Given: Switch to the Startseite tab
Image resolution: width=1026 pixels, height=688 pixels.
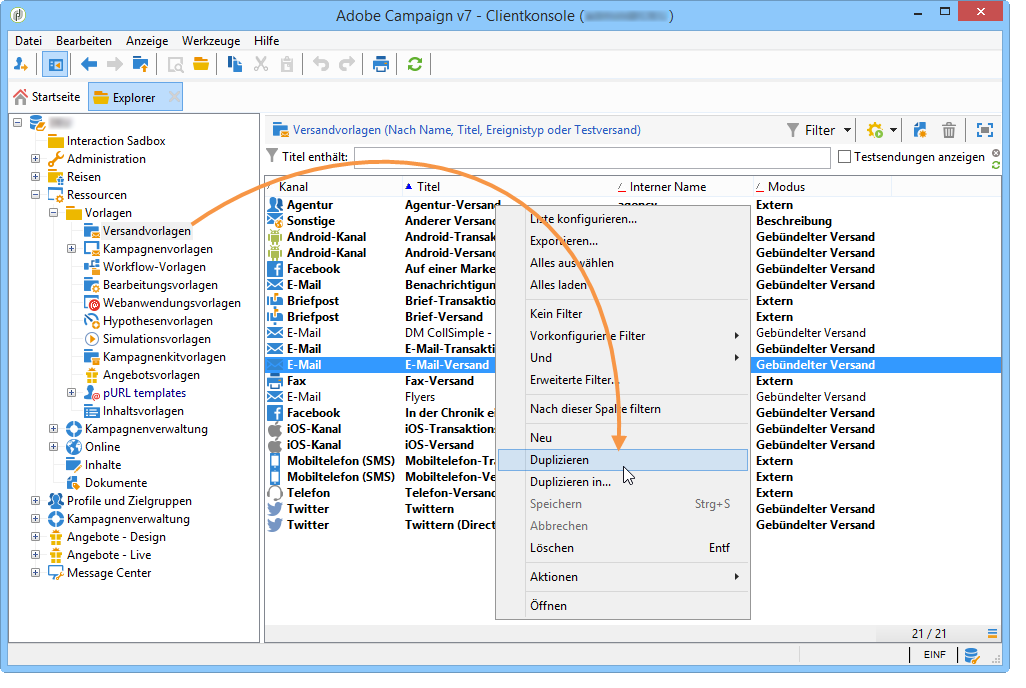Looking at the screenshot, I should pos(47,97).
